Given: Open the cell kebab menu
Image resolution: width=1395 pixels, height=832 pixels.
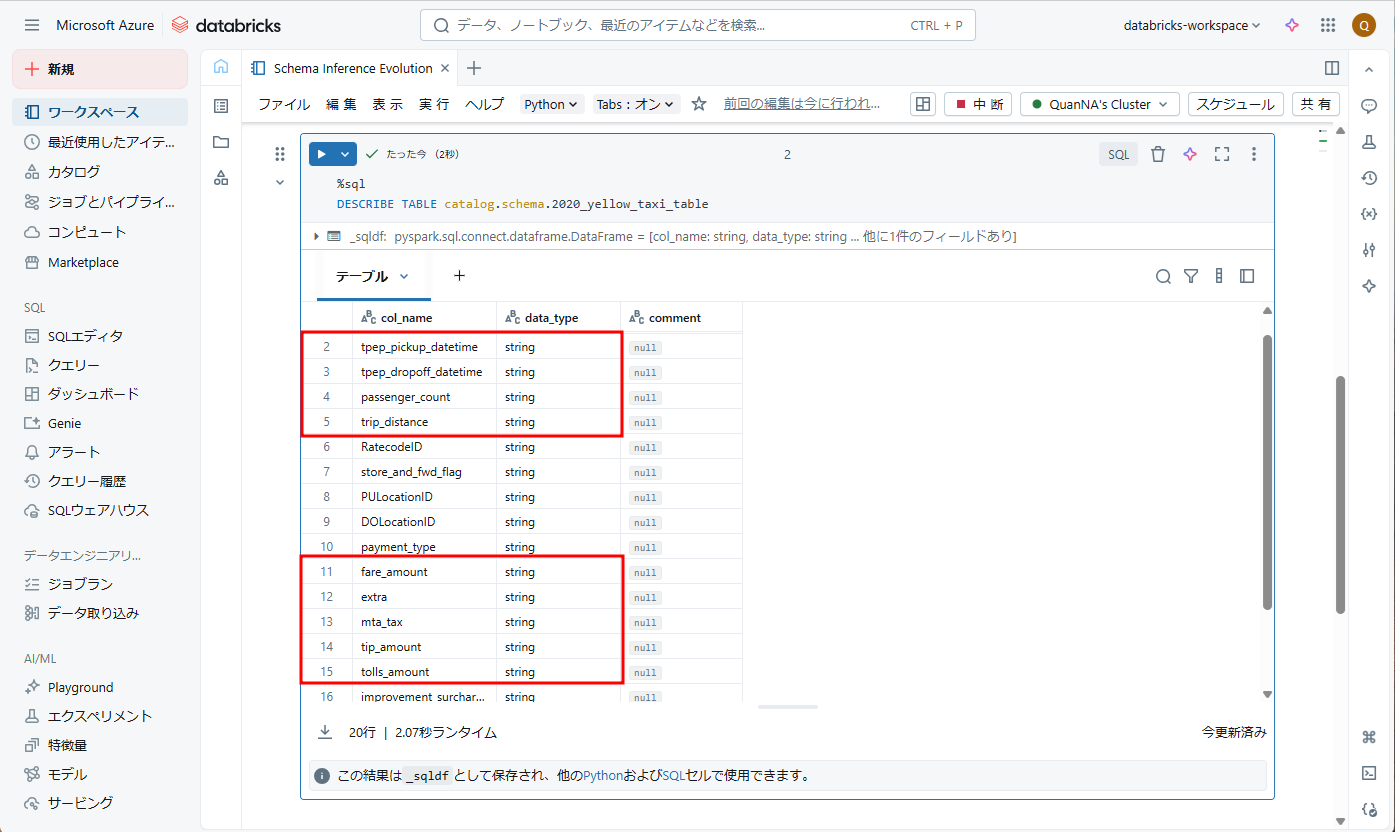Looking at the screenshot, I should coord(1254,154).
